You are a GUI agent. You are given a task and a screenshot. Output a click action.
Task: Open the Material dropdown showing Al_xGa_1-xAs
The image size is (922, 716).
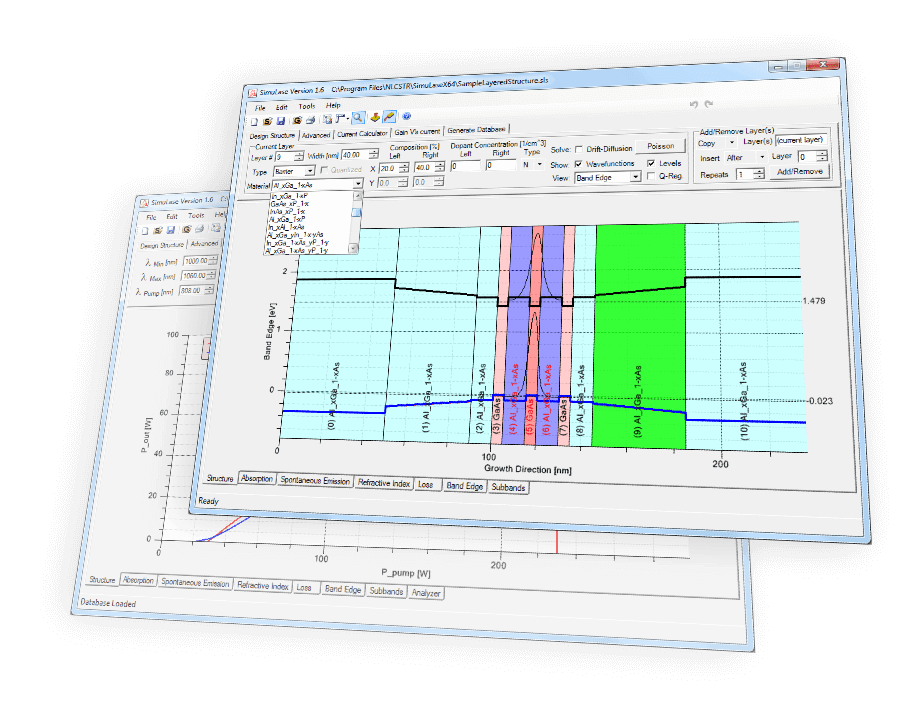click(317, 185)
